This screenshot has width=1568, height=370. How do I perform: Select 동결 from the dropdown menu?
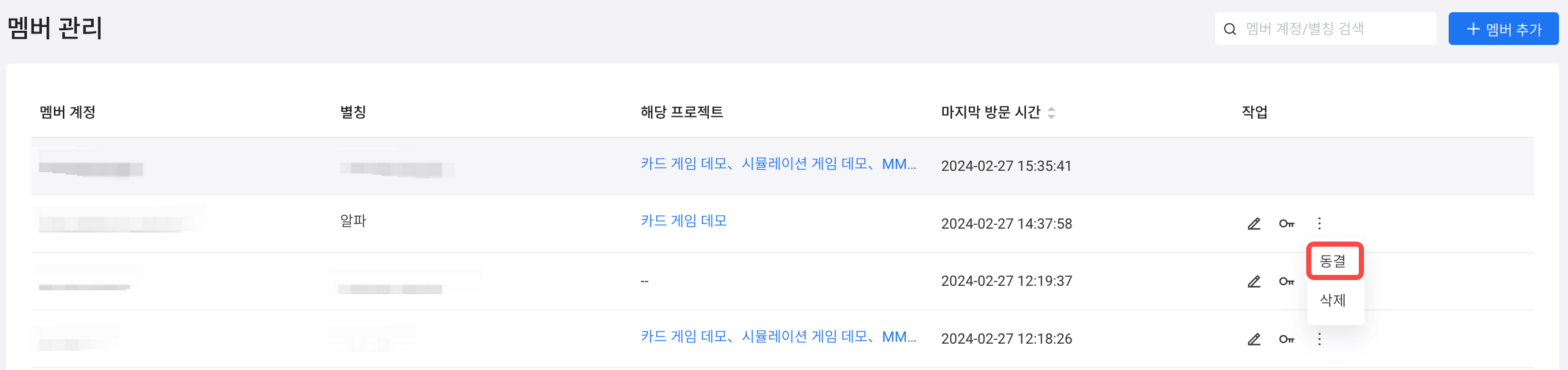[x=1334, y=261]
